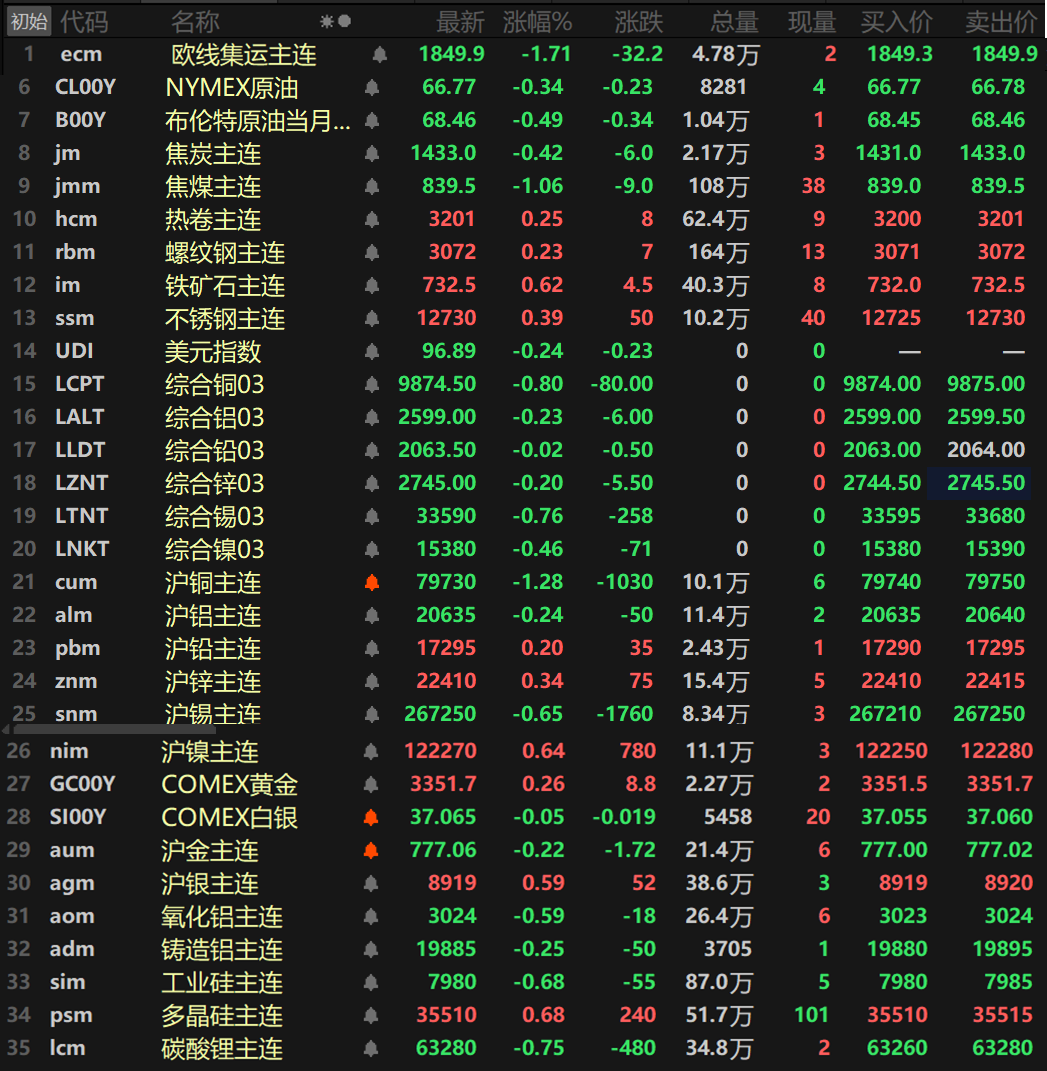1047x1071 pixels.
Task: Sort by 现量 column header
Action: 812,23
